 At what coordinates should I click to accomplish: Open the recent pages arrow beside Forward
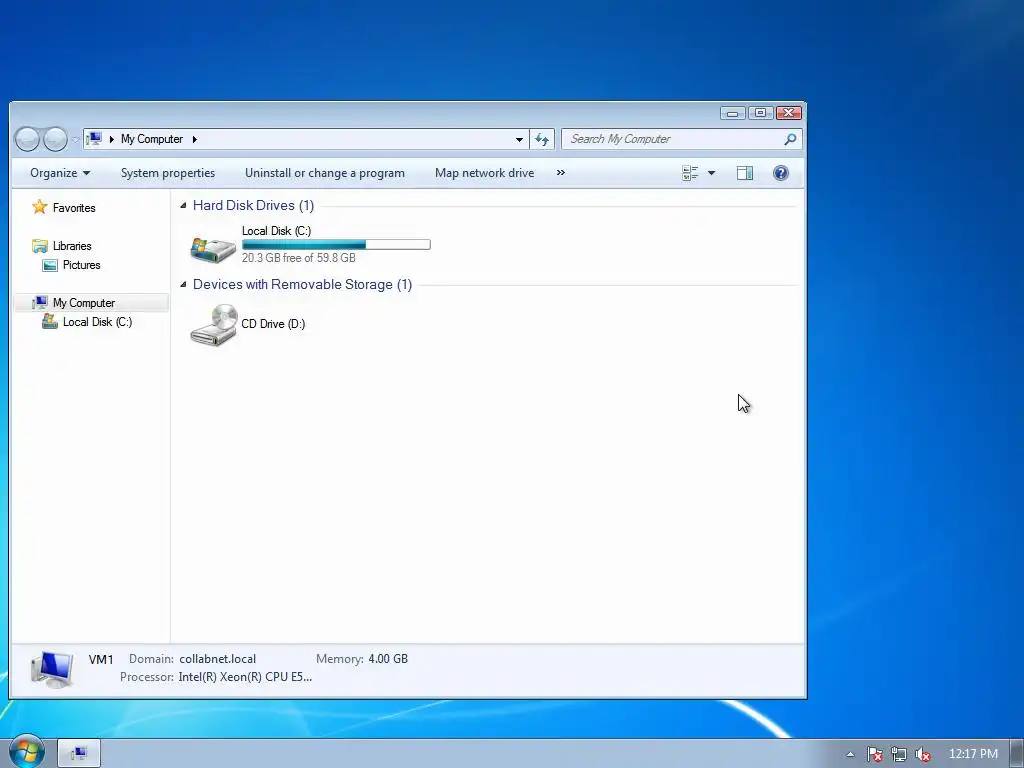75,139
